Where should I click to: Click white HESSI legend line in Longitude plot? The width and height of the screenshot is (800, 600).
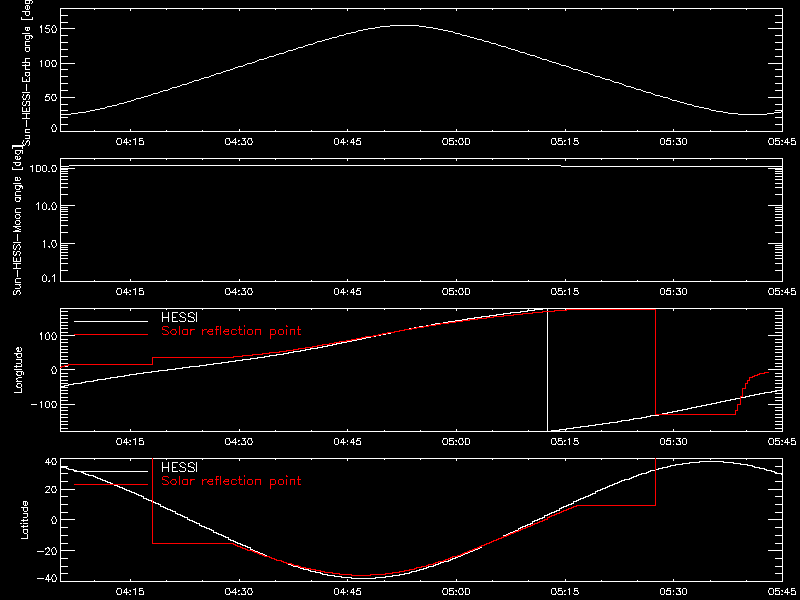pyautogui.click(x=111, y=321)
